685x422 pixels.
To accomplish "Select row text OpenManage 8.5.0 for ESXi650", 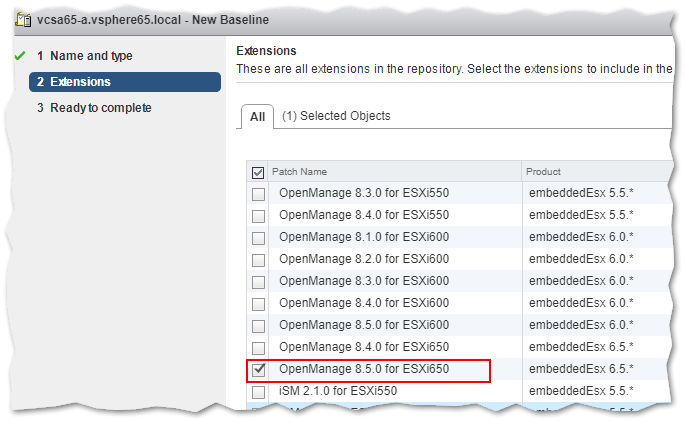I will coord(364,369).
